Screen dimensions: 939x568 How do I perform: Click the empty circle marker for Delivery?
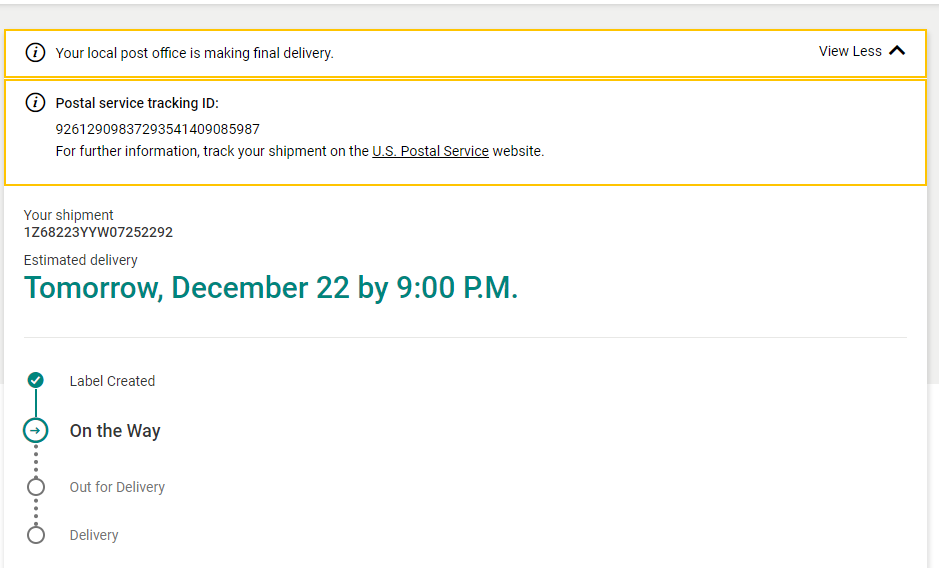point(36,535)
